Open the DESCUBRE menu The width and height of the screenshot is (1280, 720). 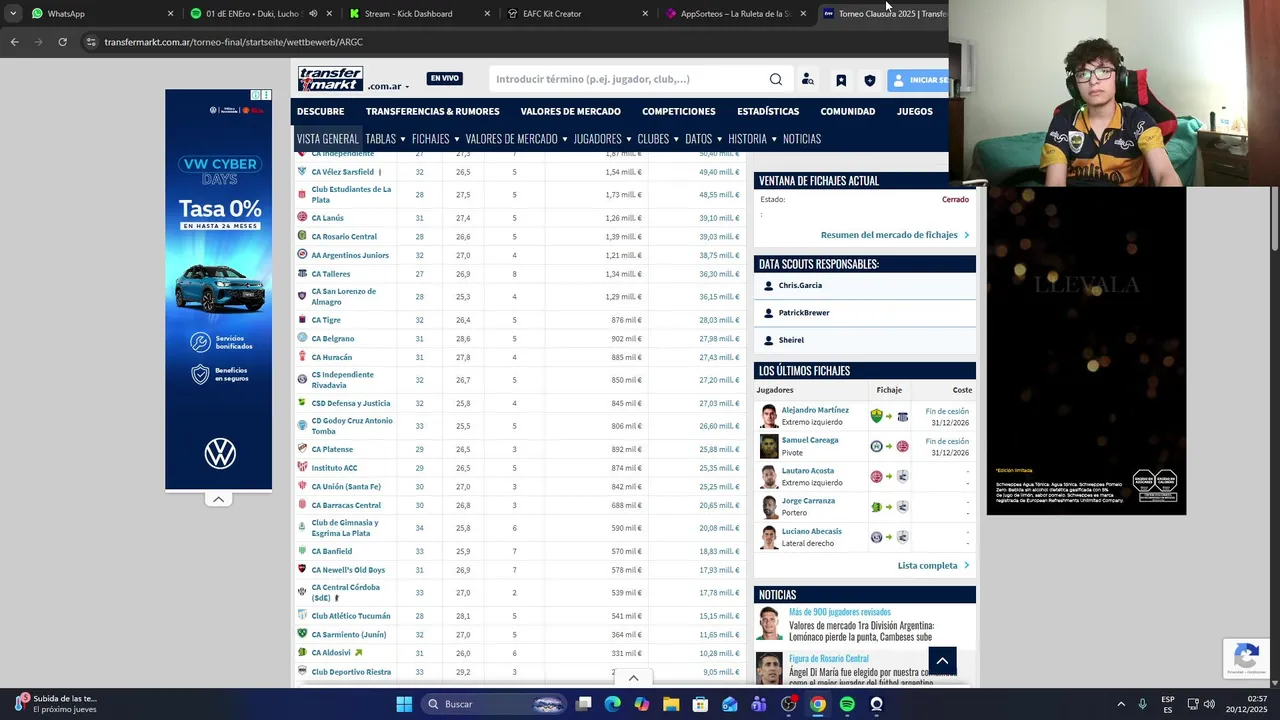click(320, 111)
